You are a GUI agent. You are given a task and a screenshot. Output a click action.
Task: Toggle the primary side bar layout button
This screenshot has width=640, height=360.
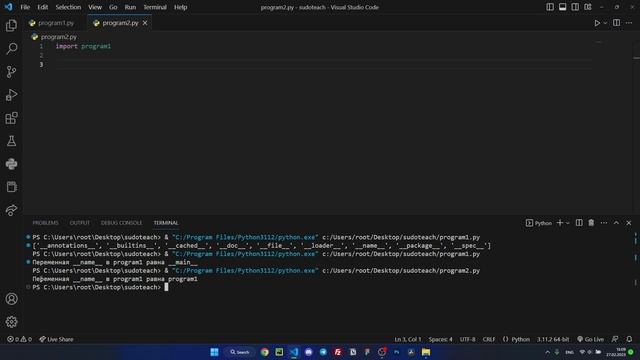click(x=550, y=7)
